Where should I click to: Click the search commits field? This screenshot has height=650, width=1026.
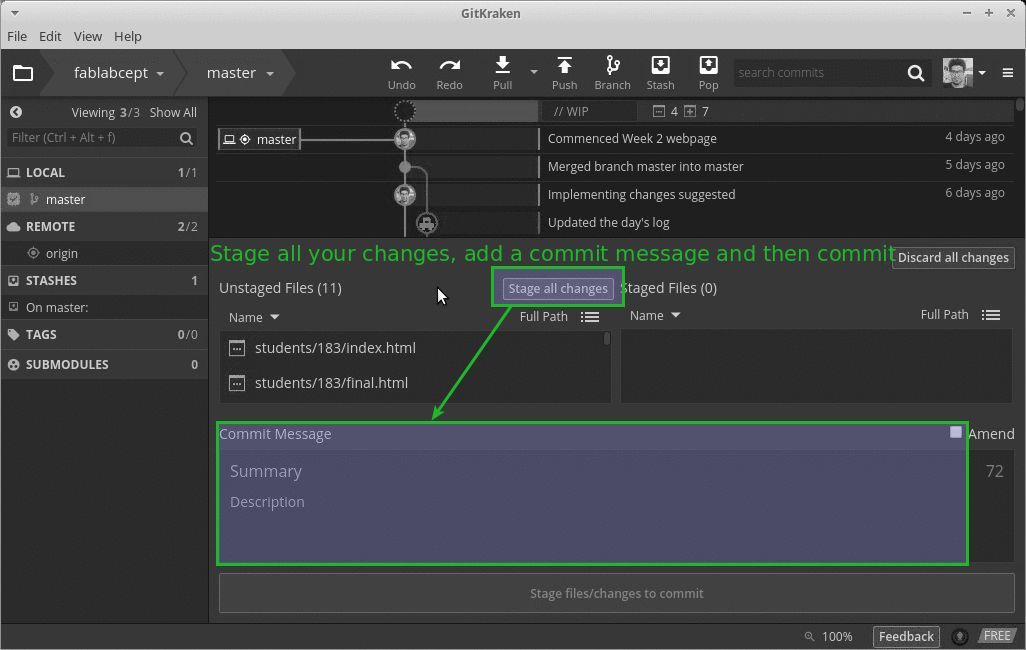coord(818,73)
